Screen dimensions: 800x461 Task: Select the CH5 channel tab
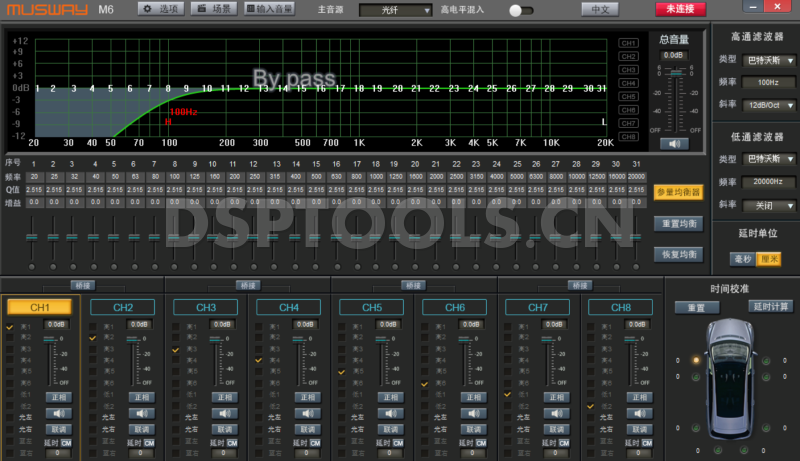(x=371, y=307)
